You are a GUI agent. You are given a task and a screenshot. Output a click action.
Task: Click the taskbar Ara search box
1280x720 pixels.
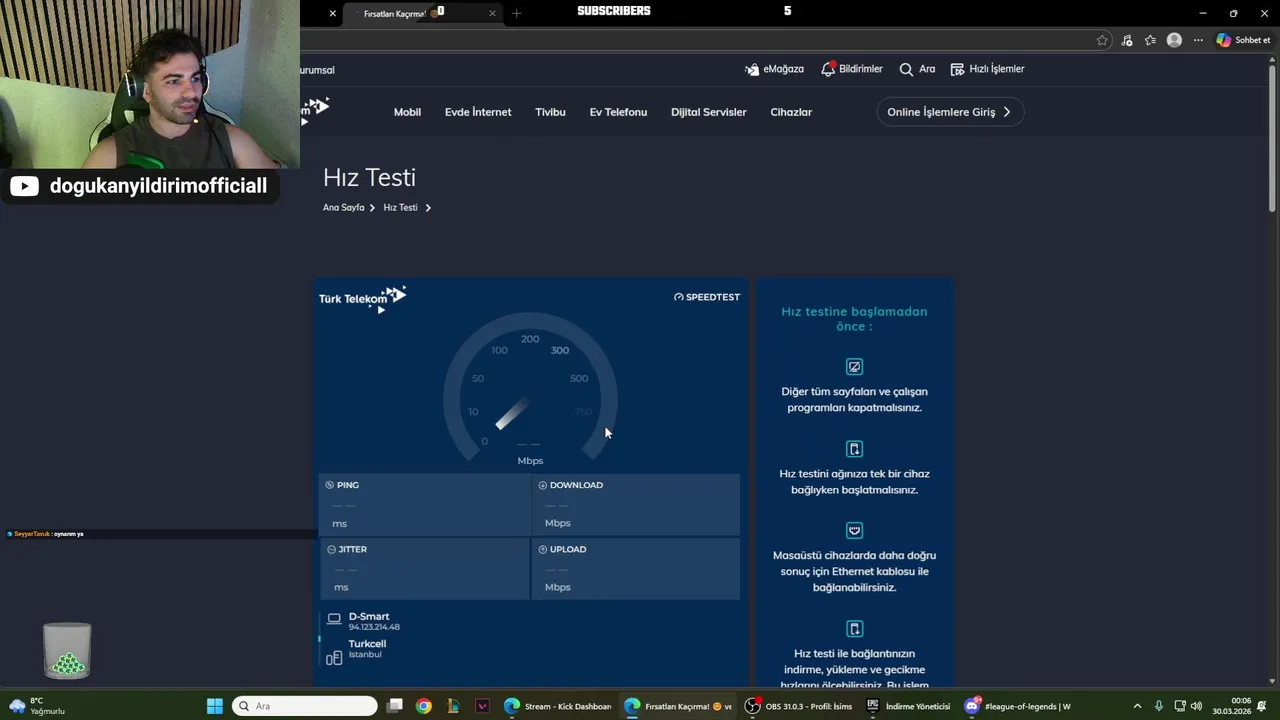pos(305,706)
